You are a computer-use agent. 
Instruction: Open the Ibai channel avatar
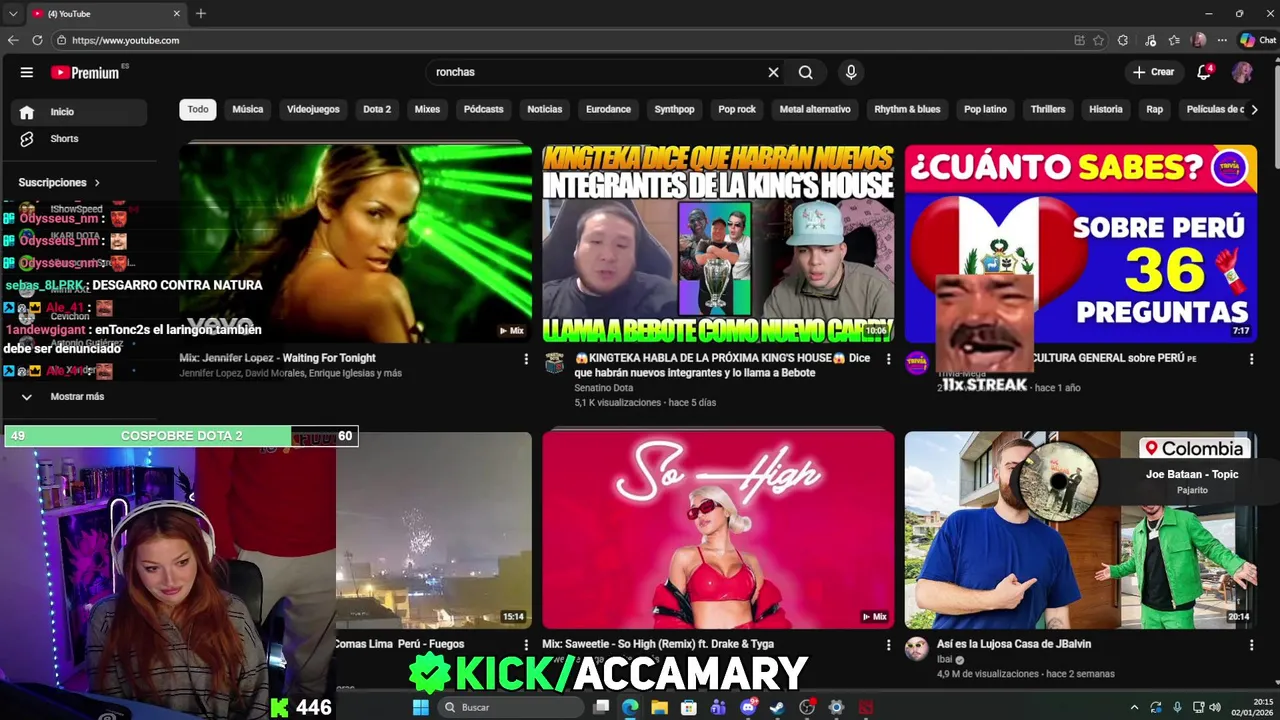[916, 649]
